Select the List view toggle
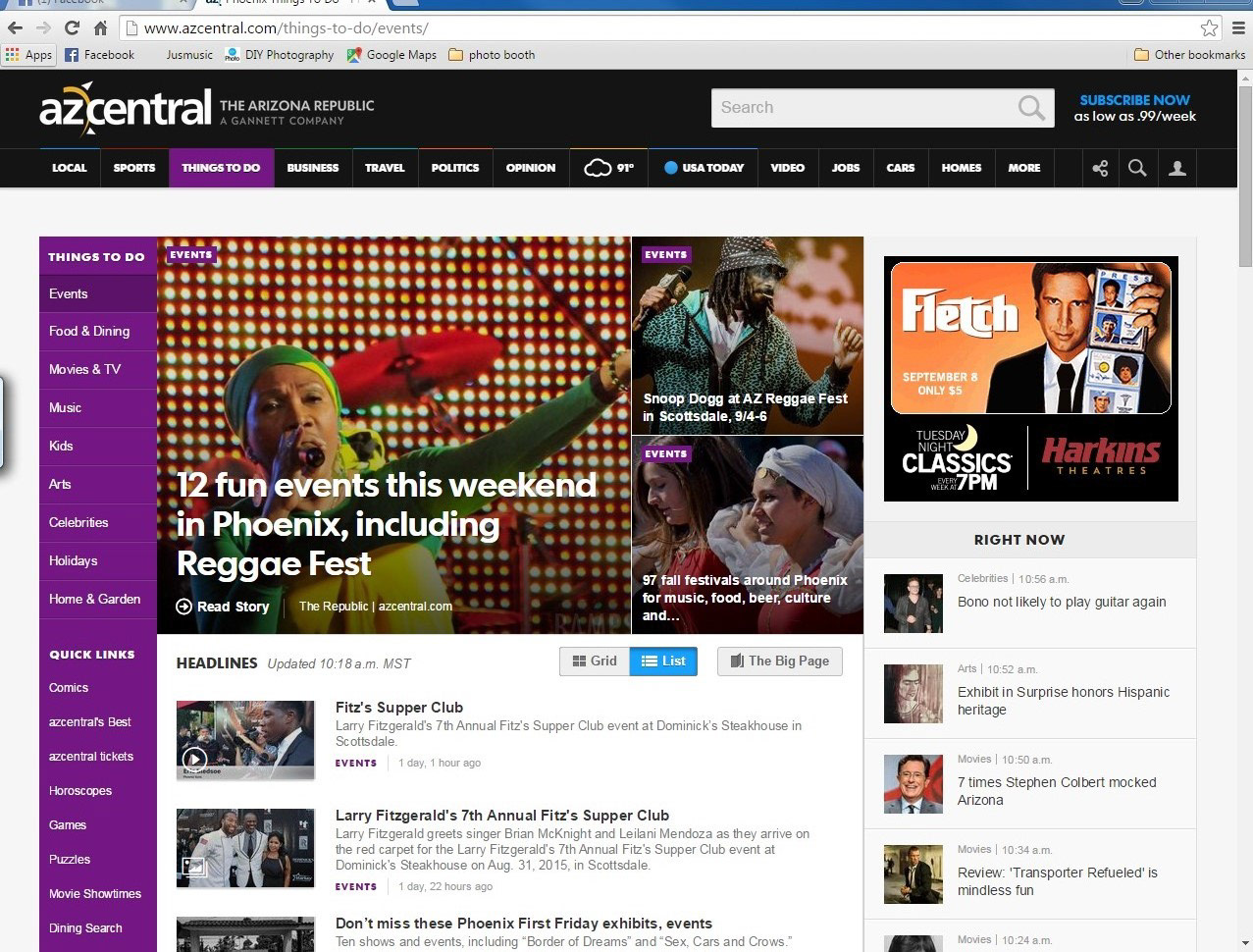This screenshot has width=1253, height=952. point(663,661)
